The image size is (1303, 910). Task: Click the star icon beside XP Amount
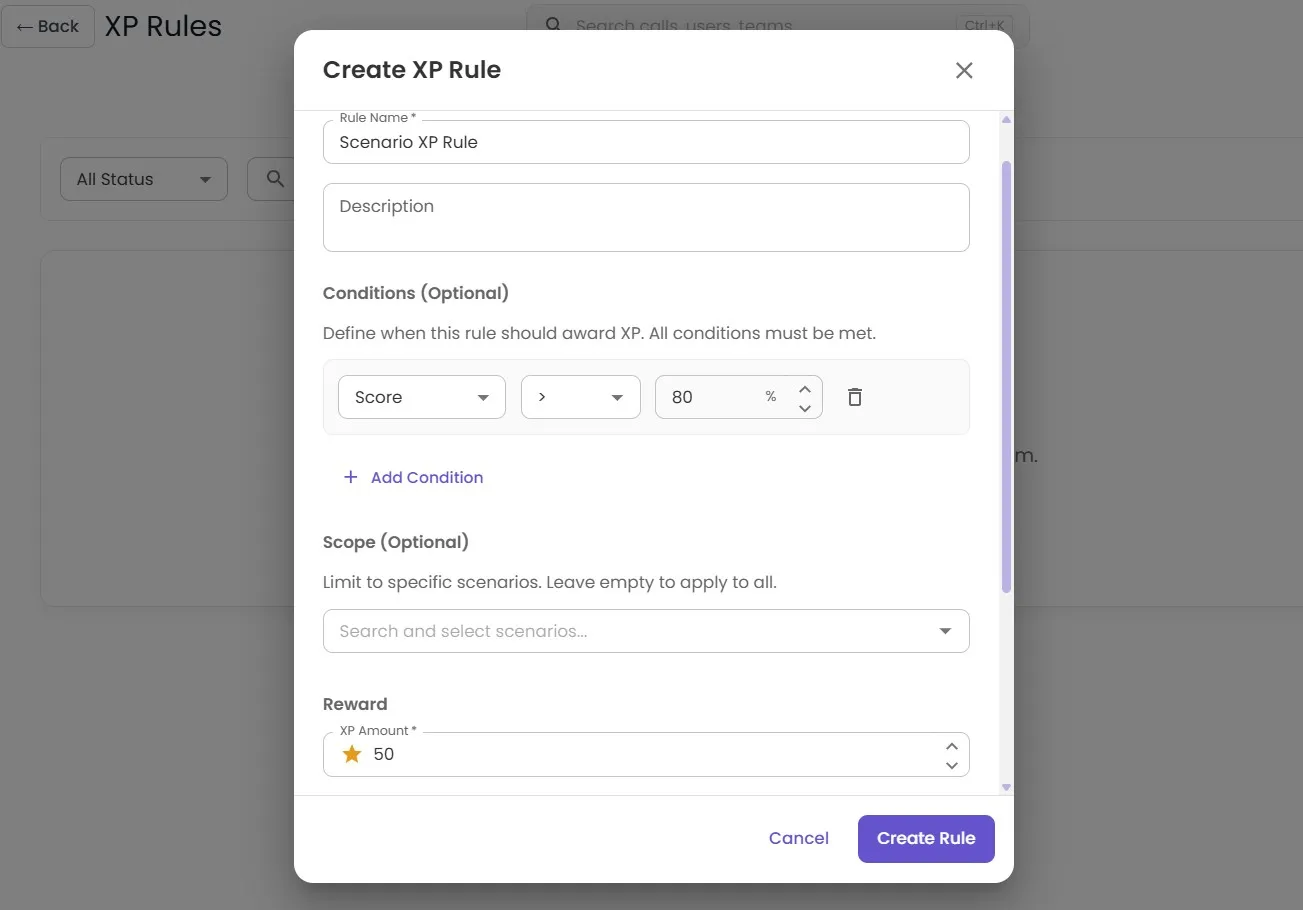(x=351, y=753)
